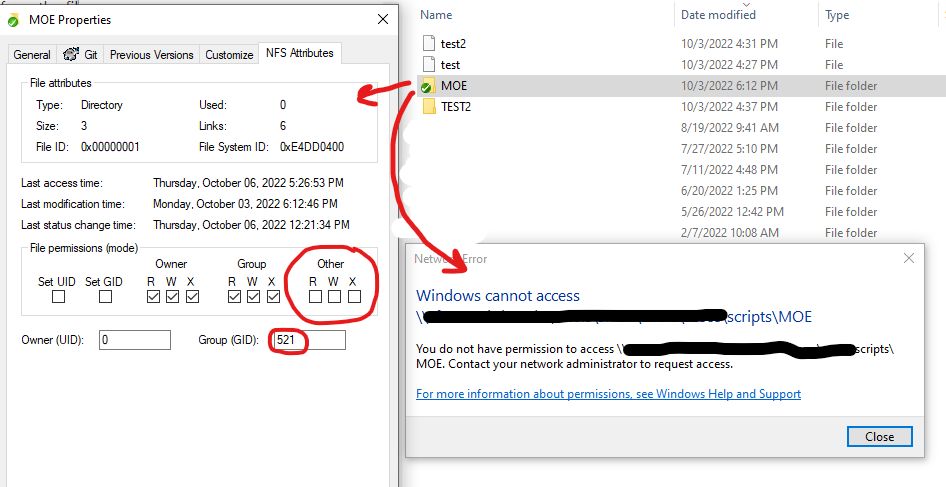946x487 pixels.
Task: Click the test2 file icon
Action: click(x=429, y=43)
